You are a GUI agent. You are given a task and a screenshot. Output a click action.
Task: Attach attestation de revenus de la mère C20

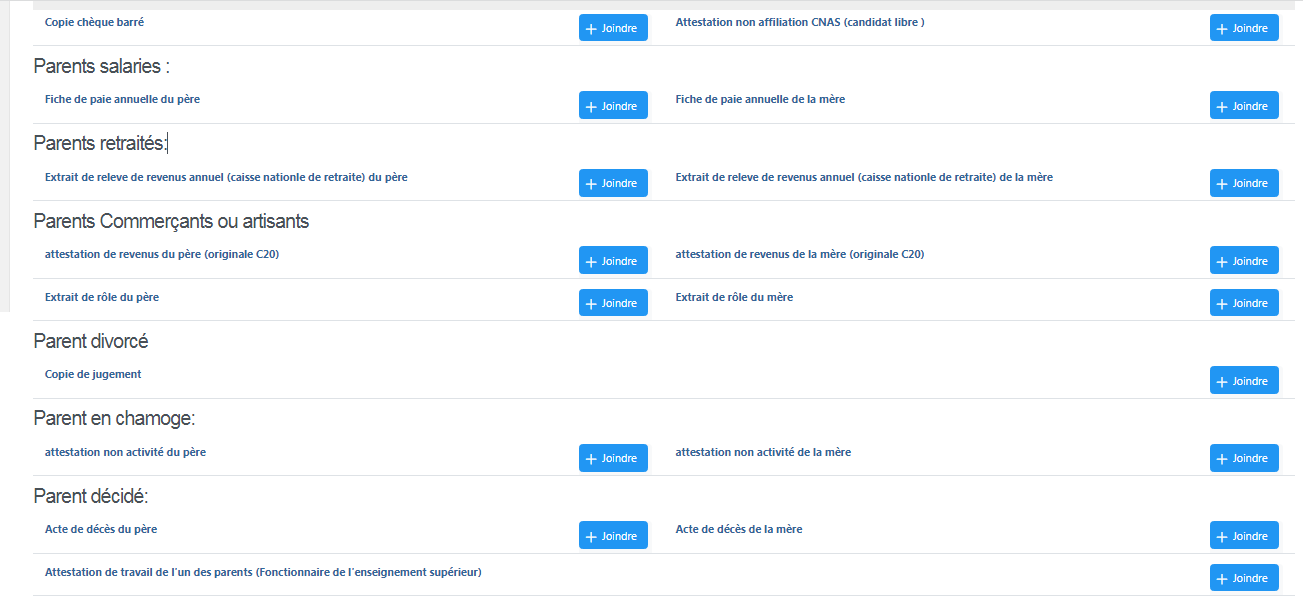coord(1243,261)
